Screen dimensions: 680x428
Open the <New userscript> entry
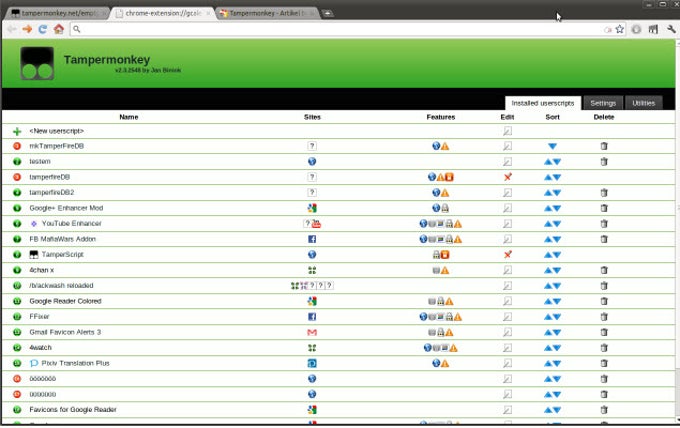pyautogui.click(x=56, y=131)
